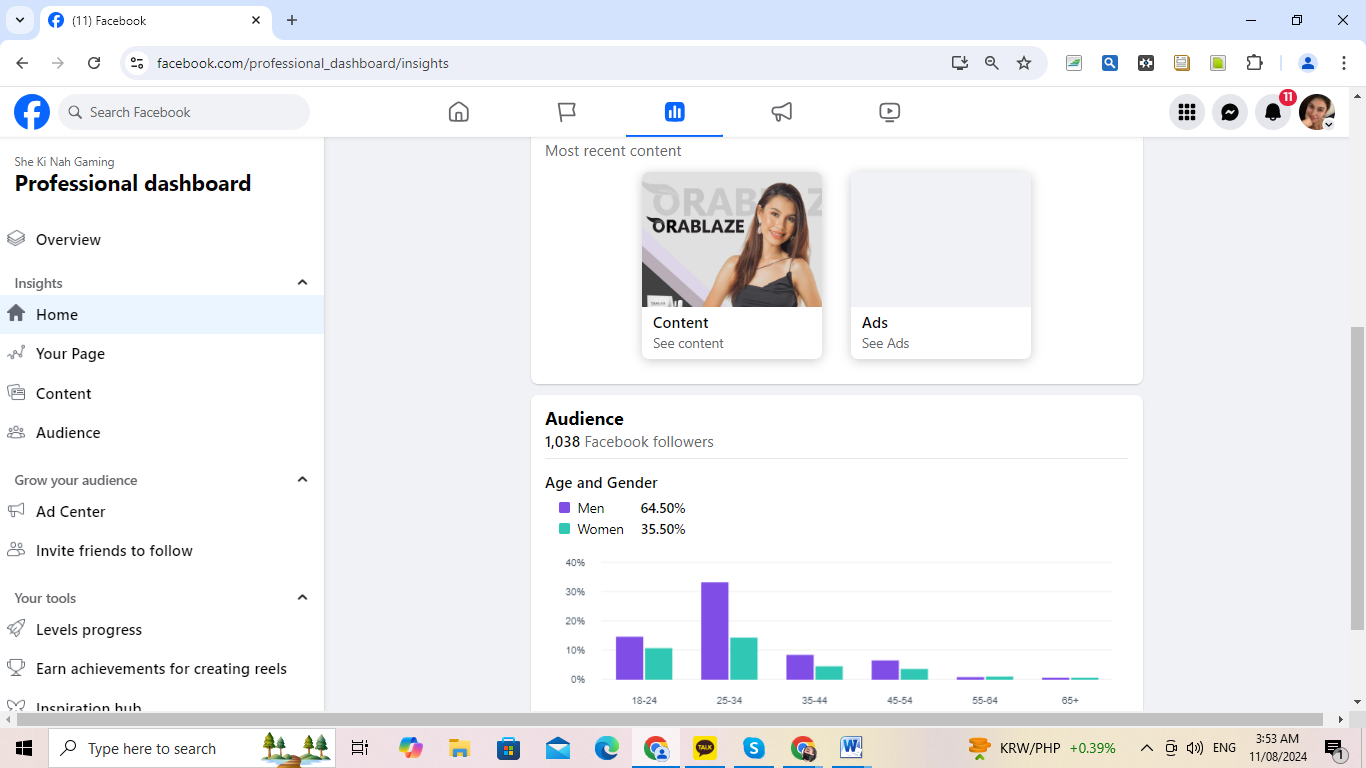
Task: Click the Windows taskbar search box
Action: 190,748
